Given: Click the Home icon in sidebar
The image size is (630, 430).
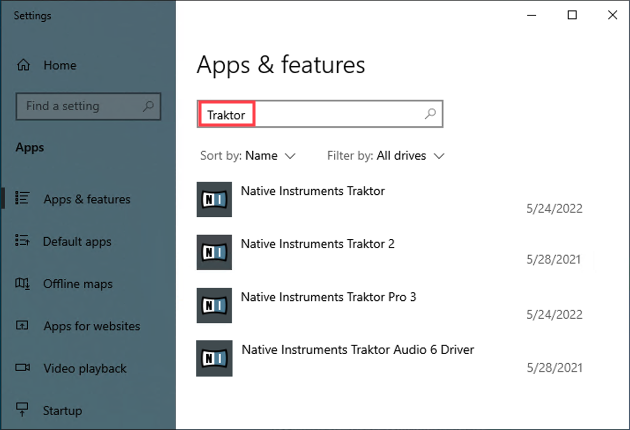Looking at the screenshot, I should point(23,65).
